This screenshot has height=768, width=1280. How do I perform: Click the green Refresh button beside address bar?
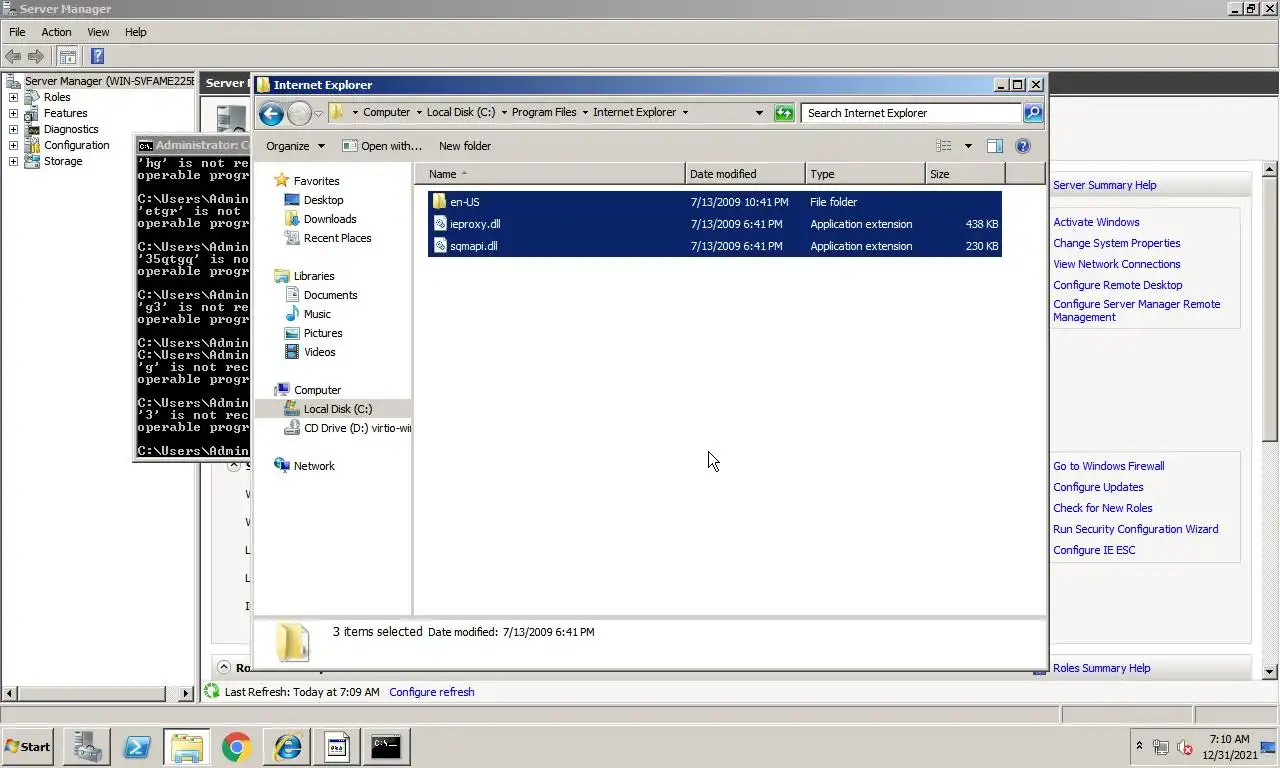(784, 113)
